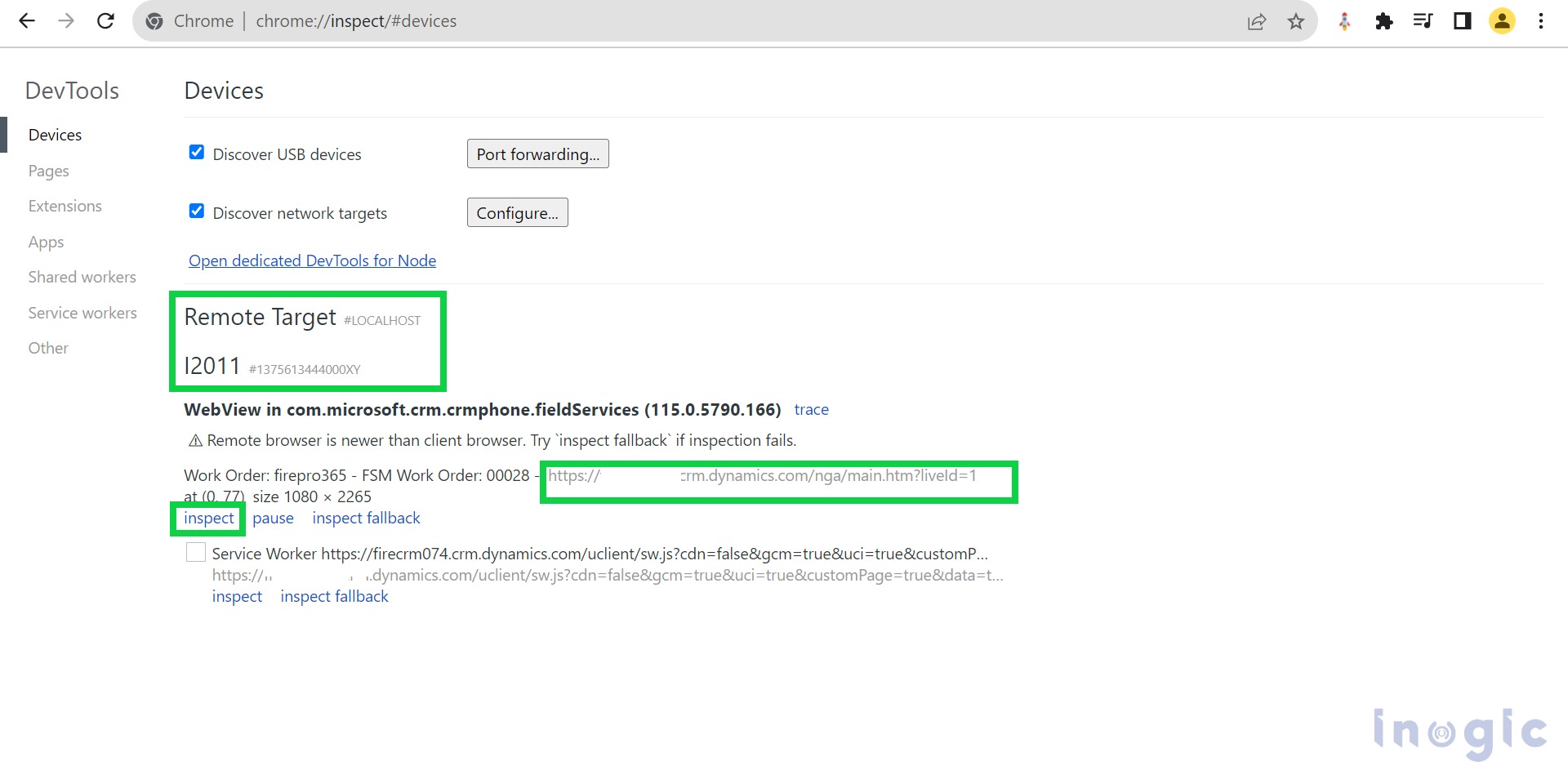Open Extensions in the DevTools sidebar
Viewport: 1568px width, 779px height.
click(65, 206)
